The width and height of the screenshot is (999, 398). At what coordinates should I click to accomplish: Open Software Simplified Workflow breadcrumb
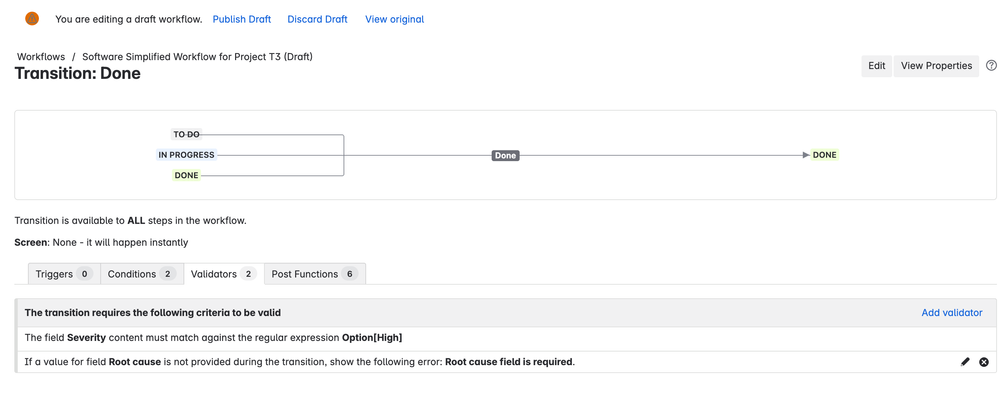198,57
